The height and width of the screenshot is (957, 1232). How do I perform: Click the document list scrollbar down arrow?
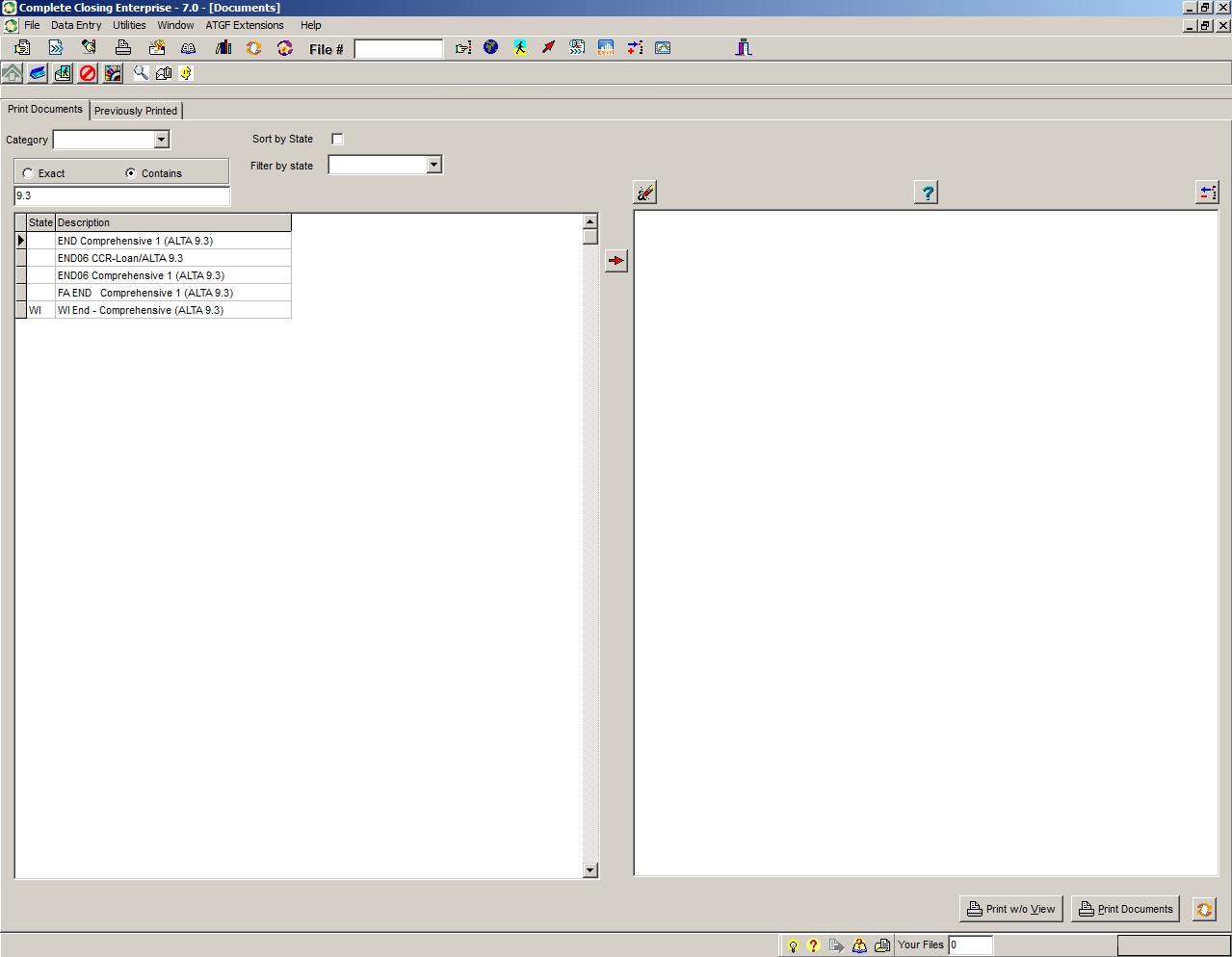[590, 870]
